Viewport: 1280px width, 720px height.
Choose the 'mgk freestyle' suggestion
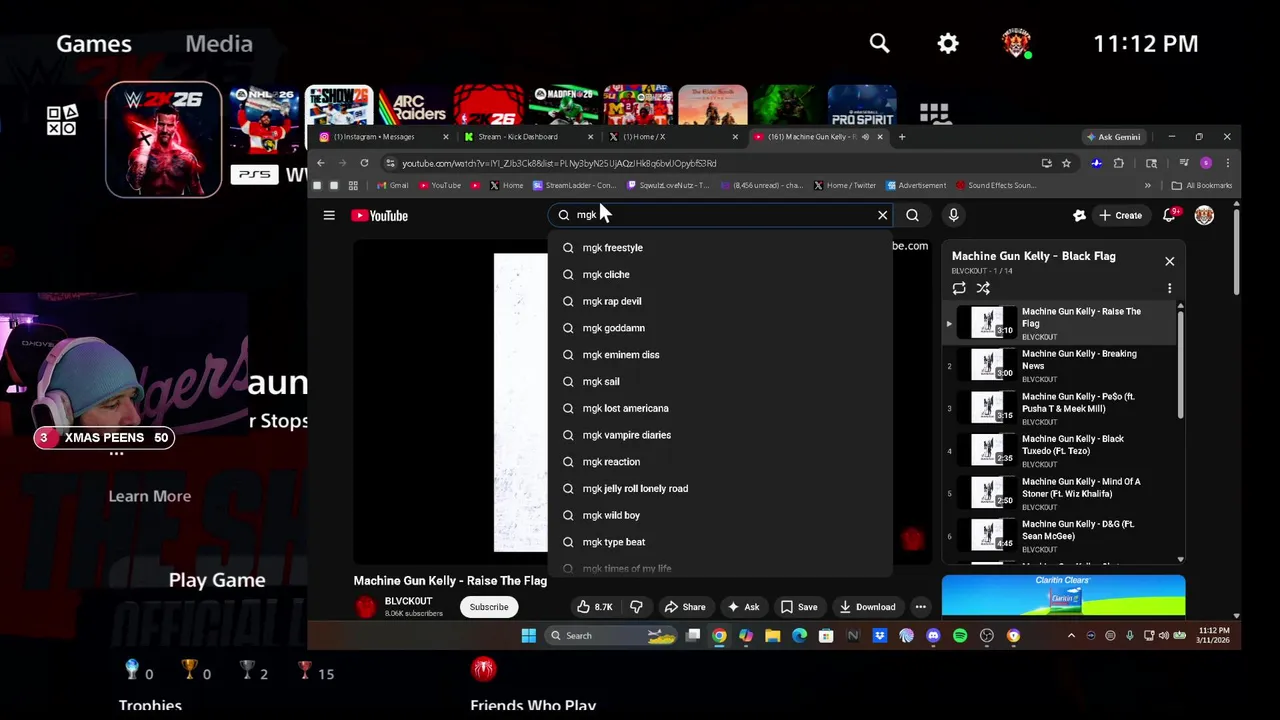point(720,247)
